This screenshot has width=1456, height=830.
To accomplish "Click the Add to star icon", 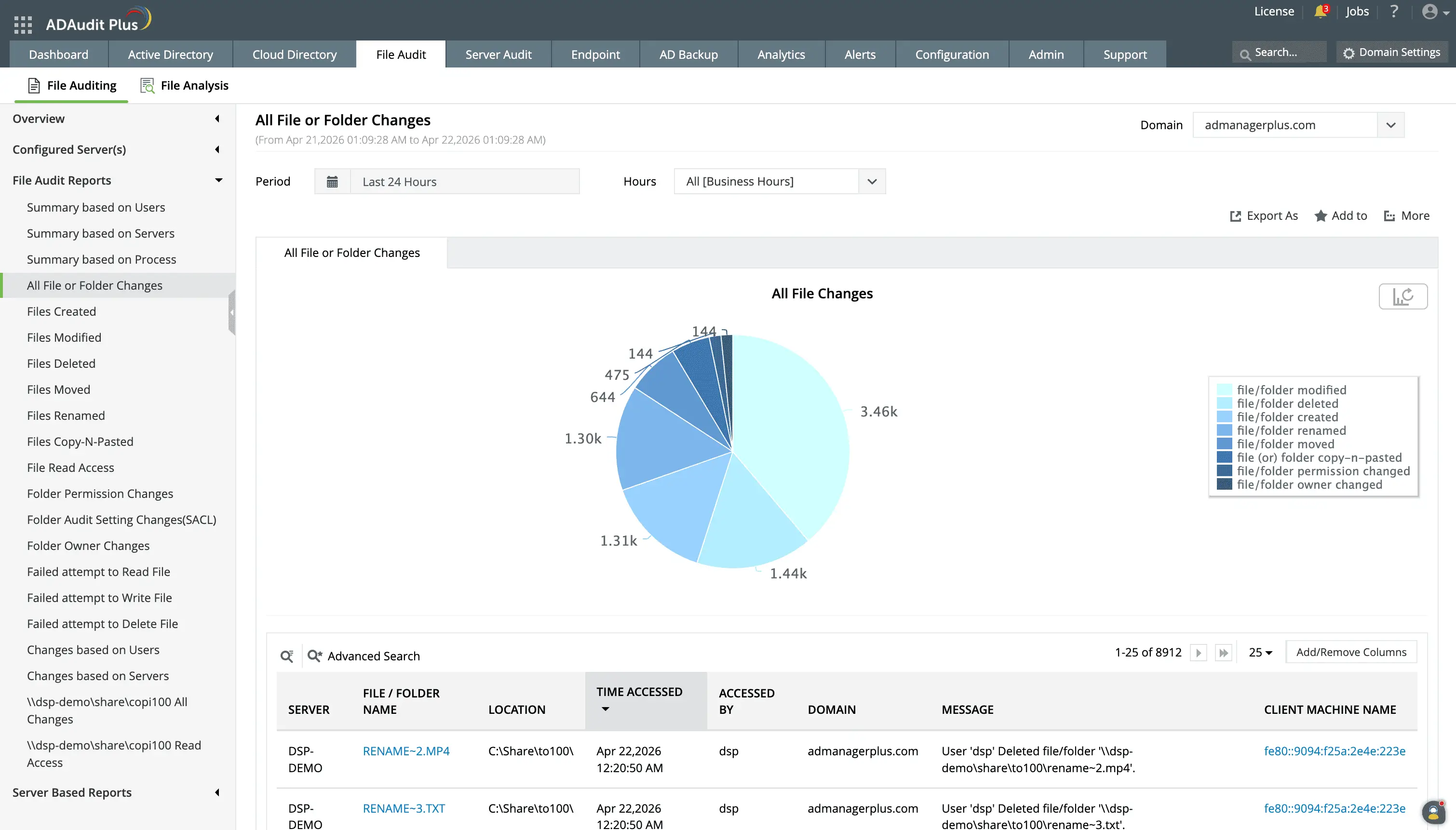I will click(1321, 216).
